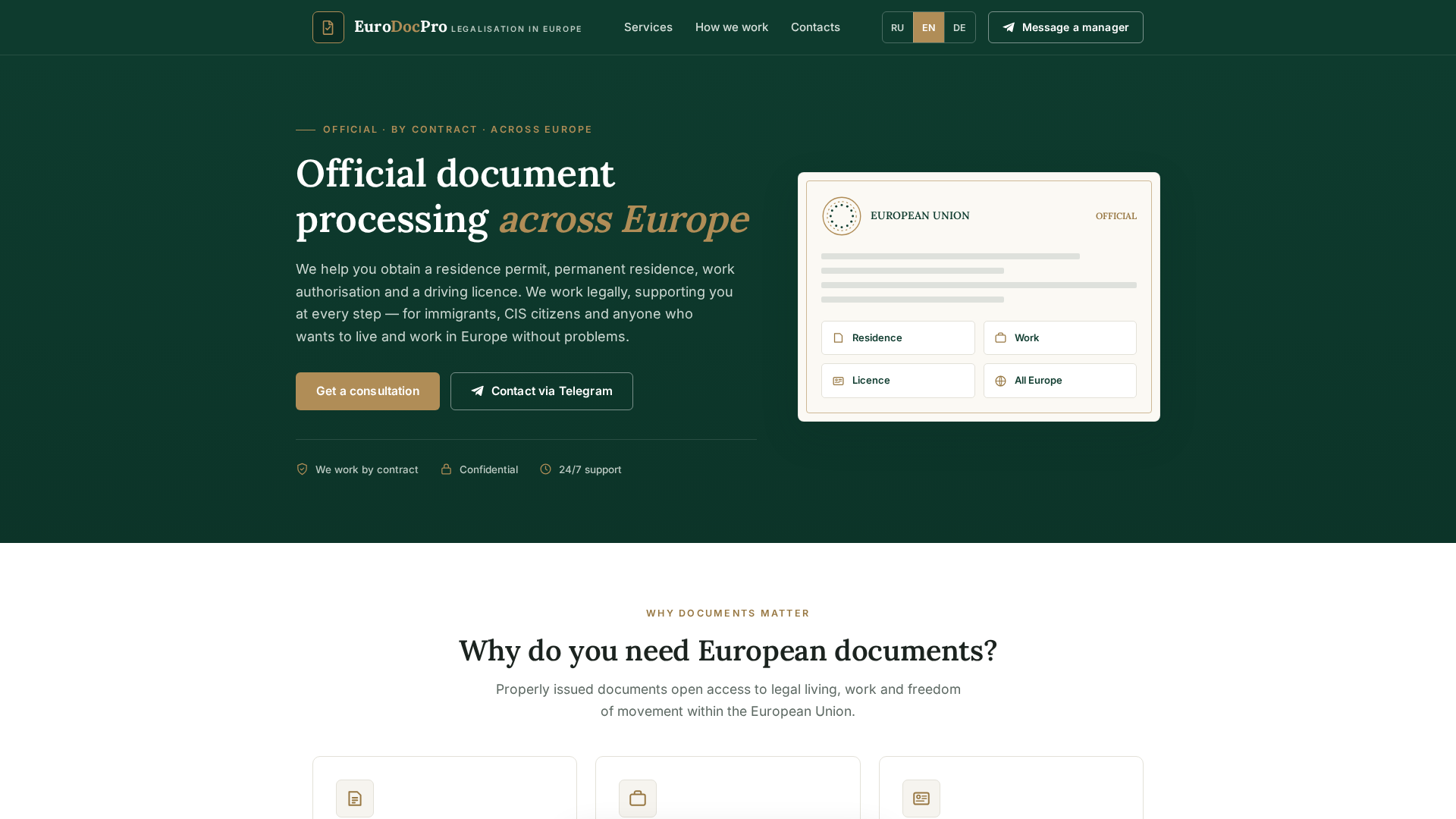1456x819 pixels.
Task: Click the 'LEGALISATION IN EUROPE' tagline
Action: click(x=516, y=29)
